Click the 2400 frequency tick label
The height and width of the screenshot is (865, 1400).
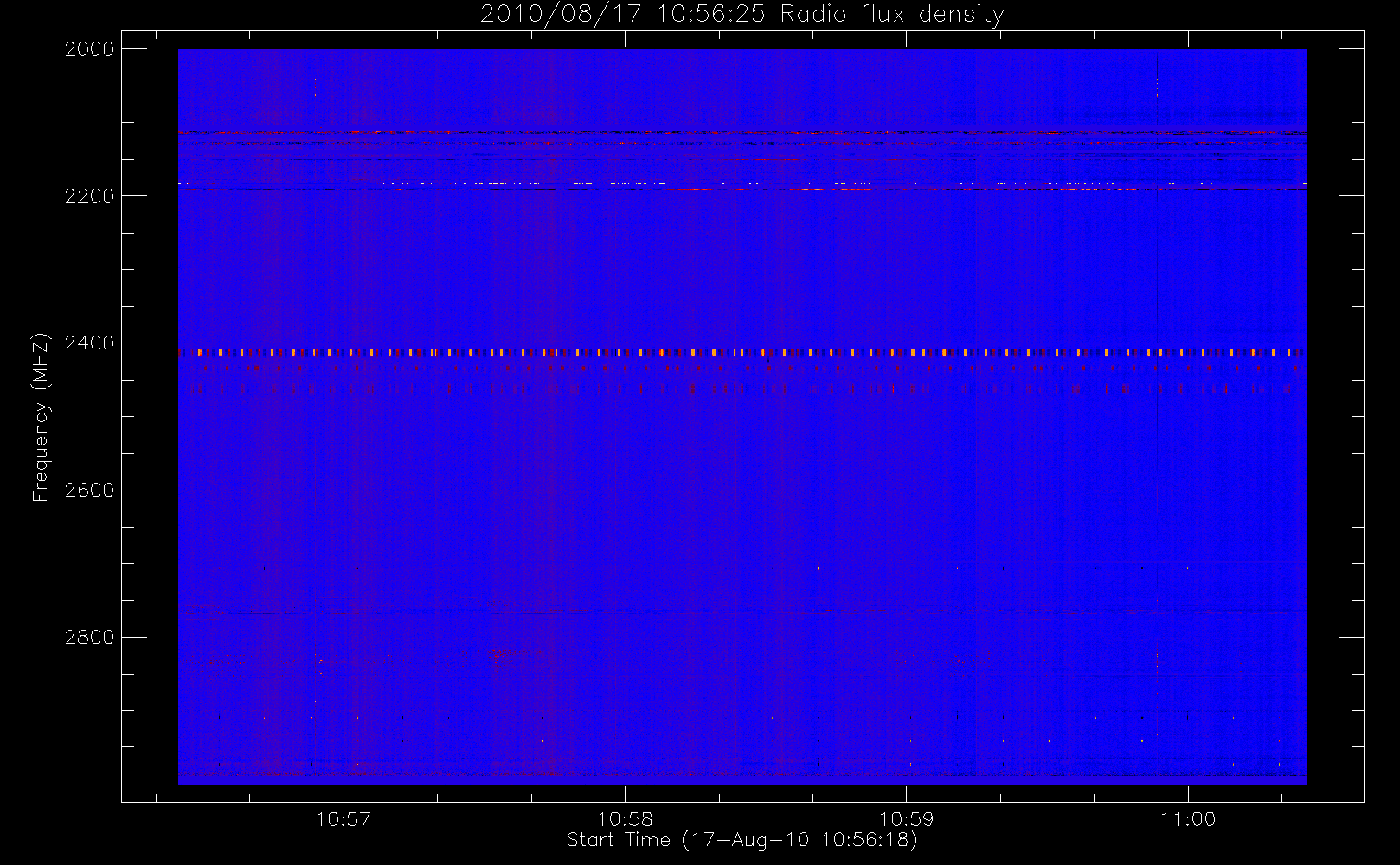click(x=90, y=343)
